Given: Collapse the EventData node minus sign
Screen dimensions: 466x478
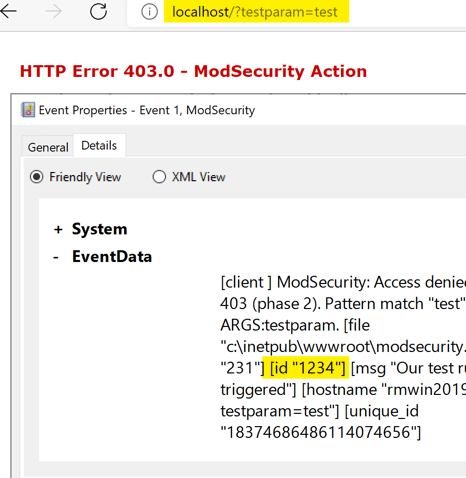Looking at the screenshot, I should coord(56,257).
